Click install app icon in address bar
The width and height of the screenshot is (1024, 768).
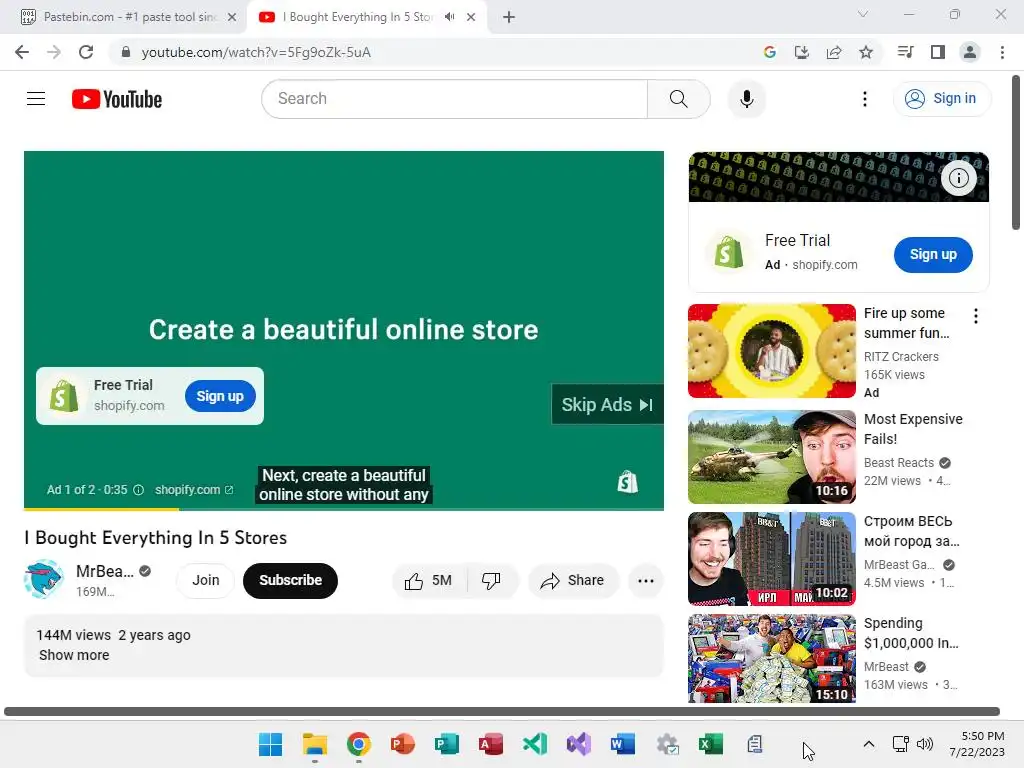pyautogui.click(x=801, y=52)
